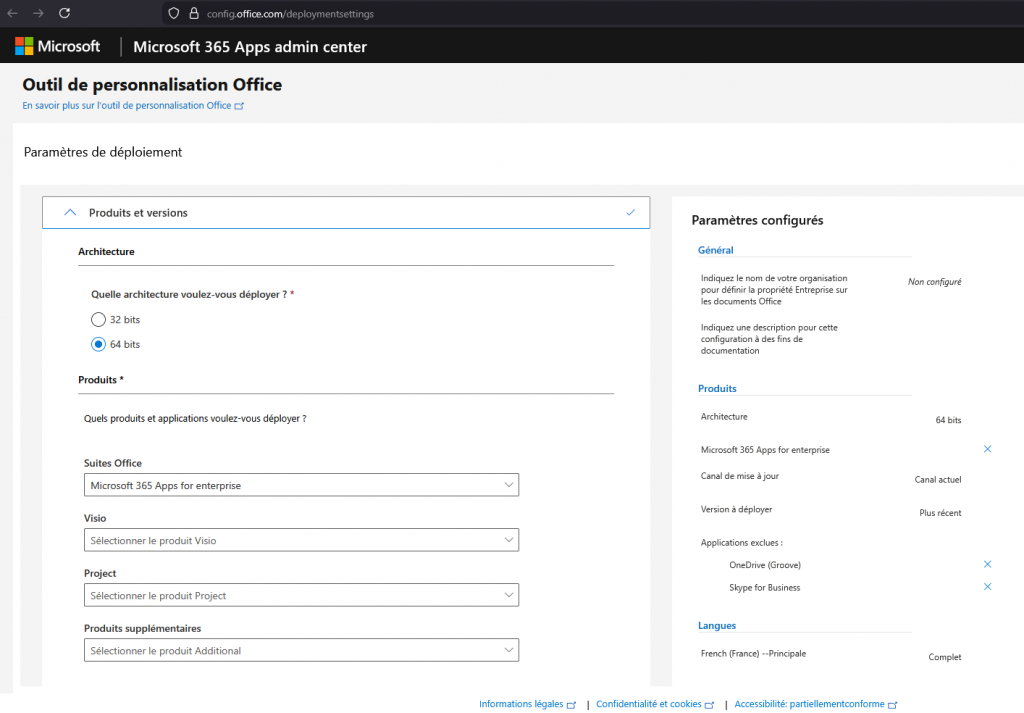The height and width of the screenshot is (713, 1024).
Task: Open Accessibilité: partiellement conforme link
Action: (816, 704)
